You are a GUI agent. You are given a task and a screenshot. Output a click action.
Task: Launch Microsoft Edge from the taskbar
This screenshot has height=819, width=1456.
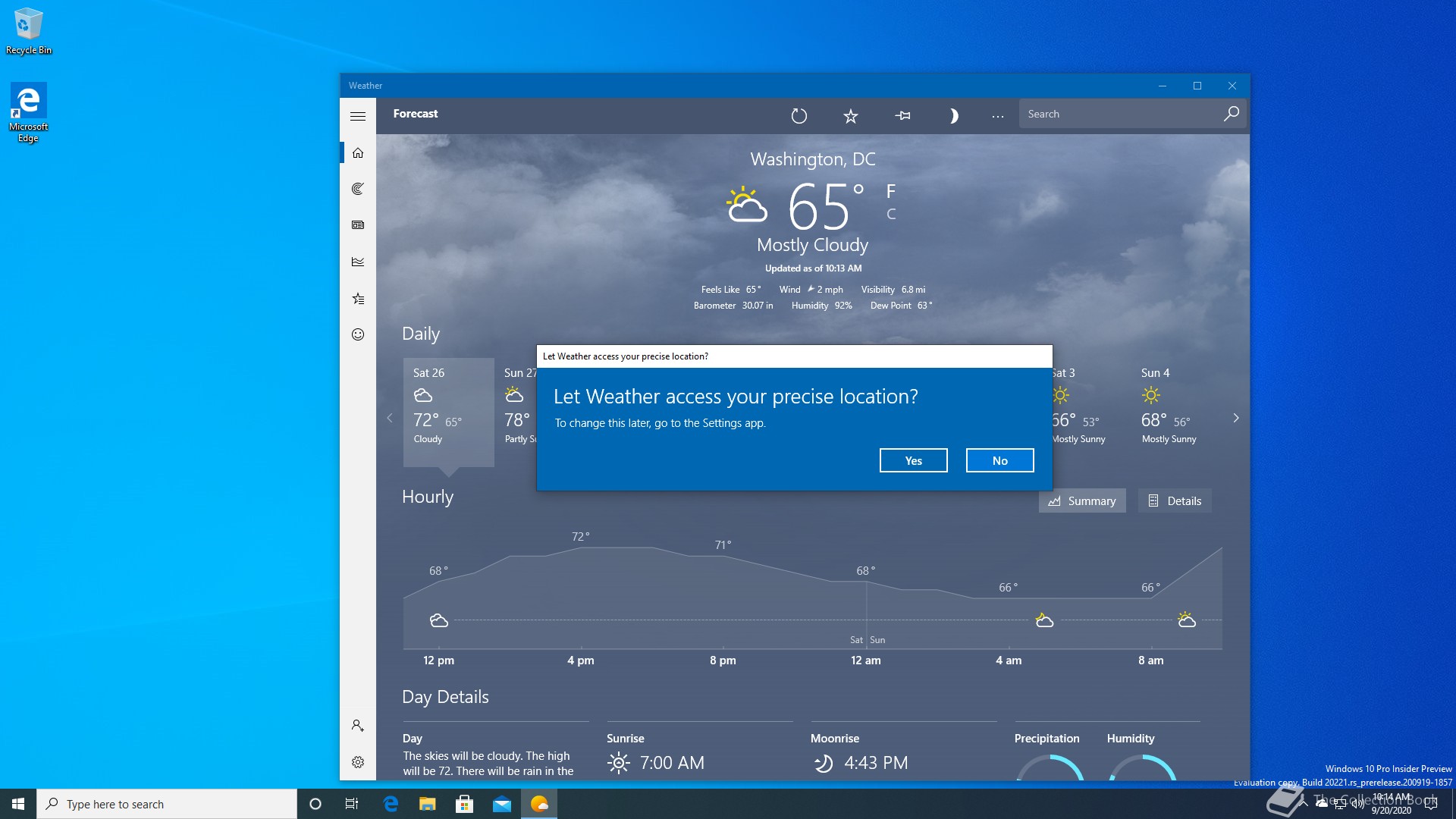click(391, 804)
